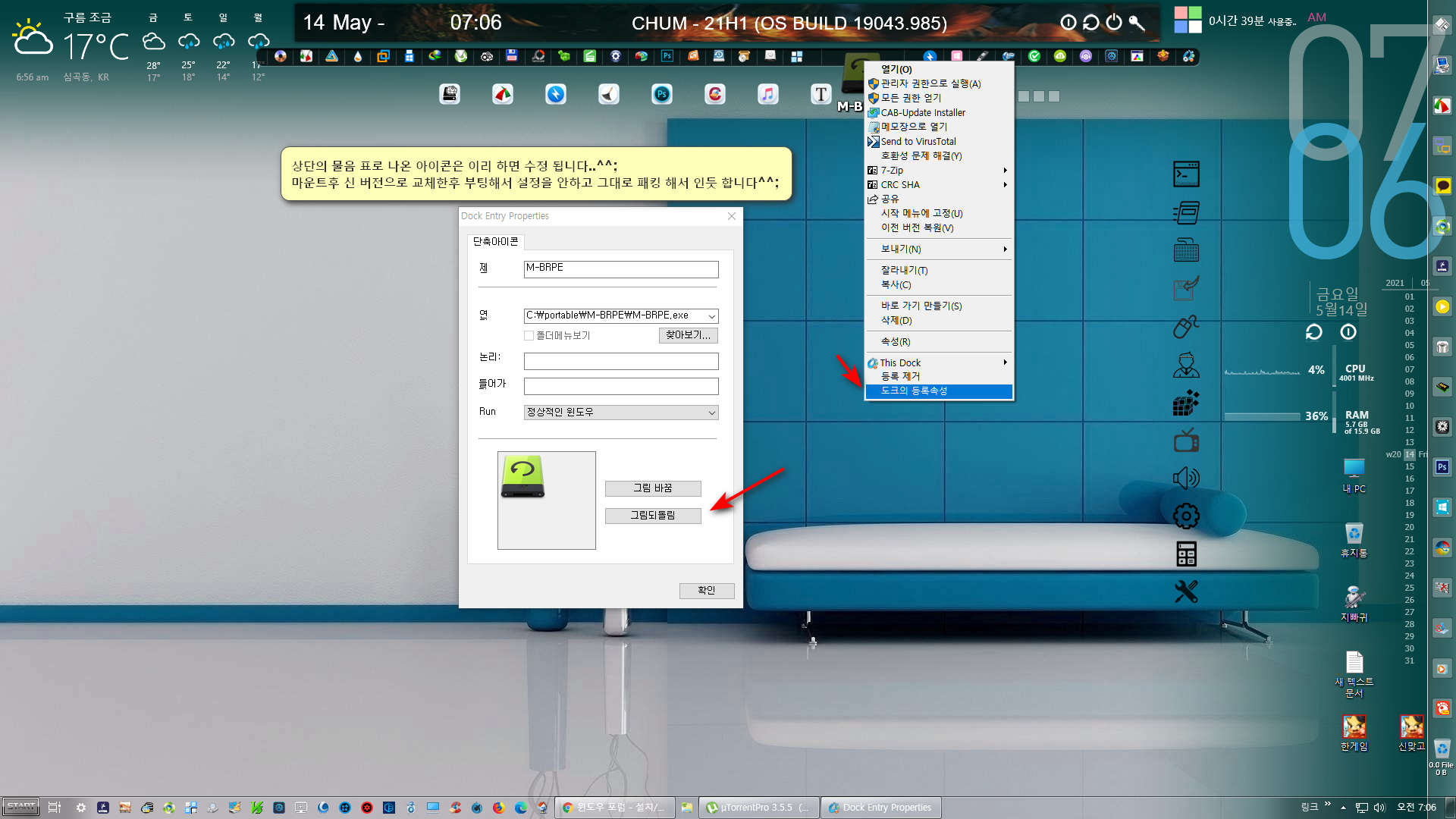Click the on-screen keyboard icon in the sidebar
Image resolution: width=1456 pixels, height=819 pixels.
pyautogui.click(x=1186, y=250)
